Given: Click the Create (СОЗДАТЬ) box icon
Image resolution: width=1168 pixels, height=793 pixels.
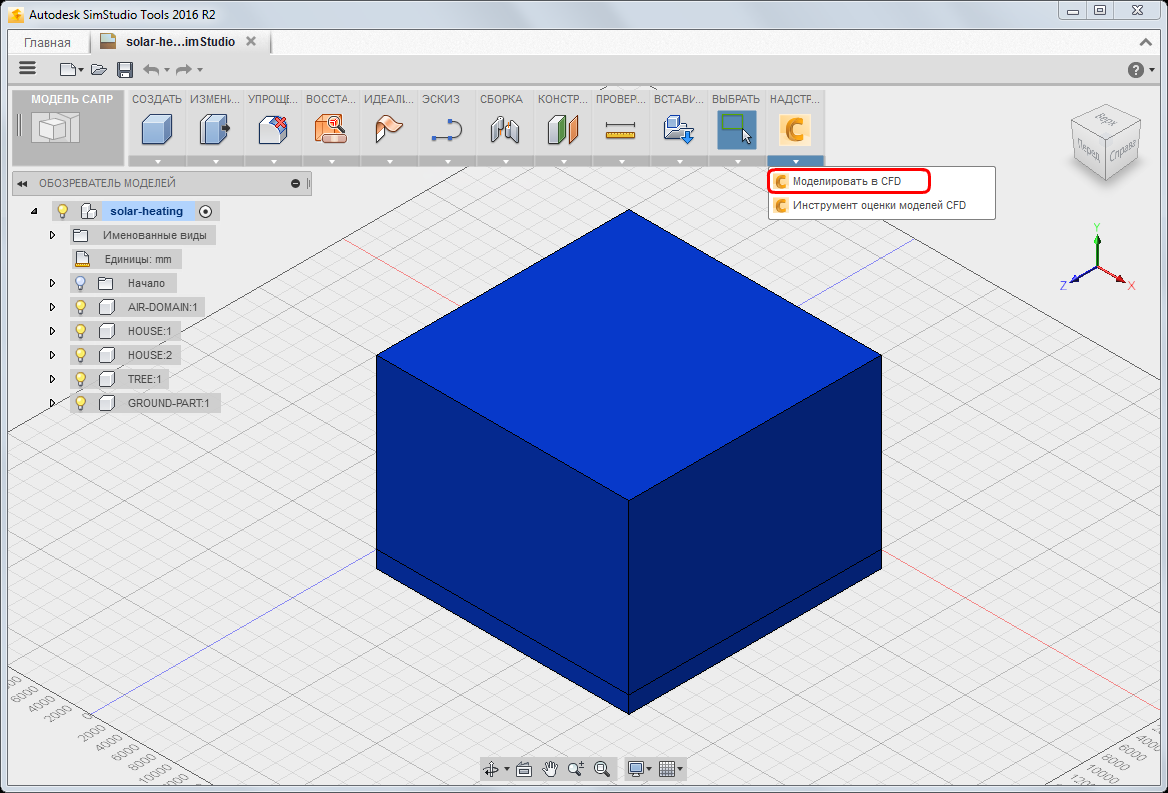Looking at the screenshot, I should pos(157,130).
